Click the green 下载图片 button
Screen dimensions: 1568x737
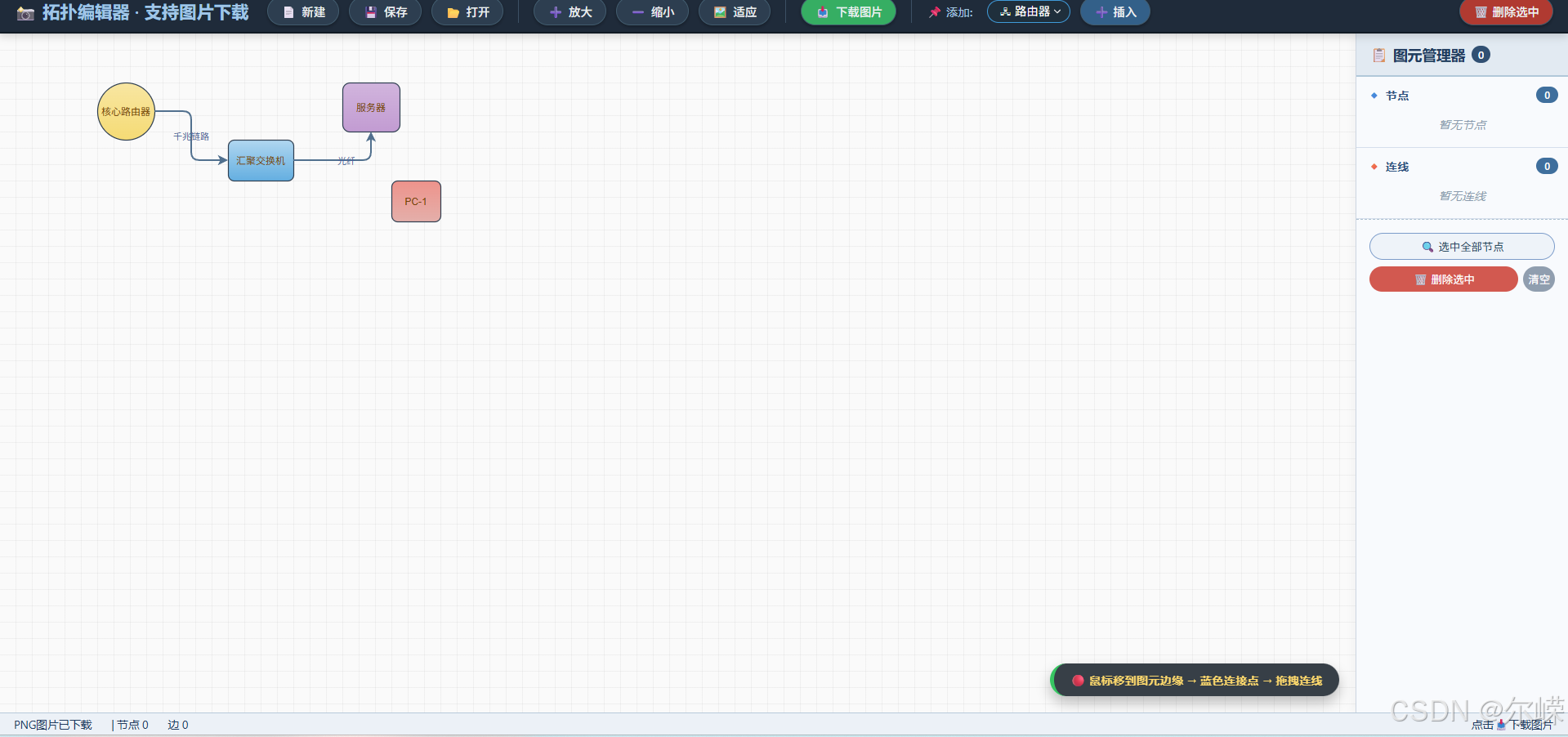coord(849,12)
